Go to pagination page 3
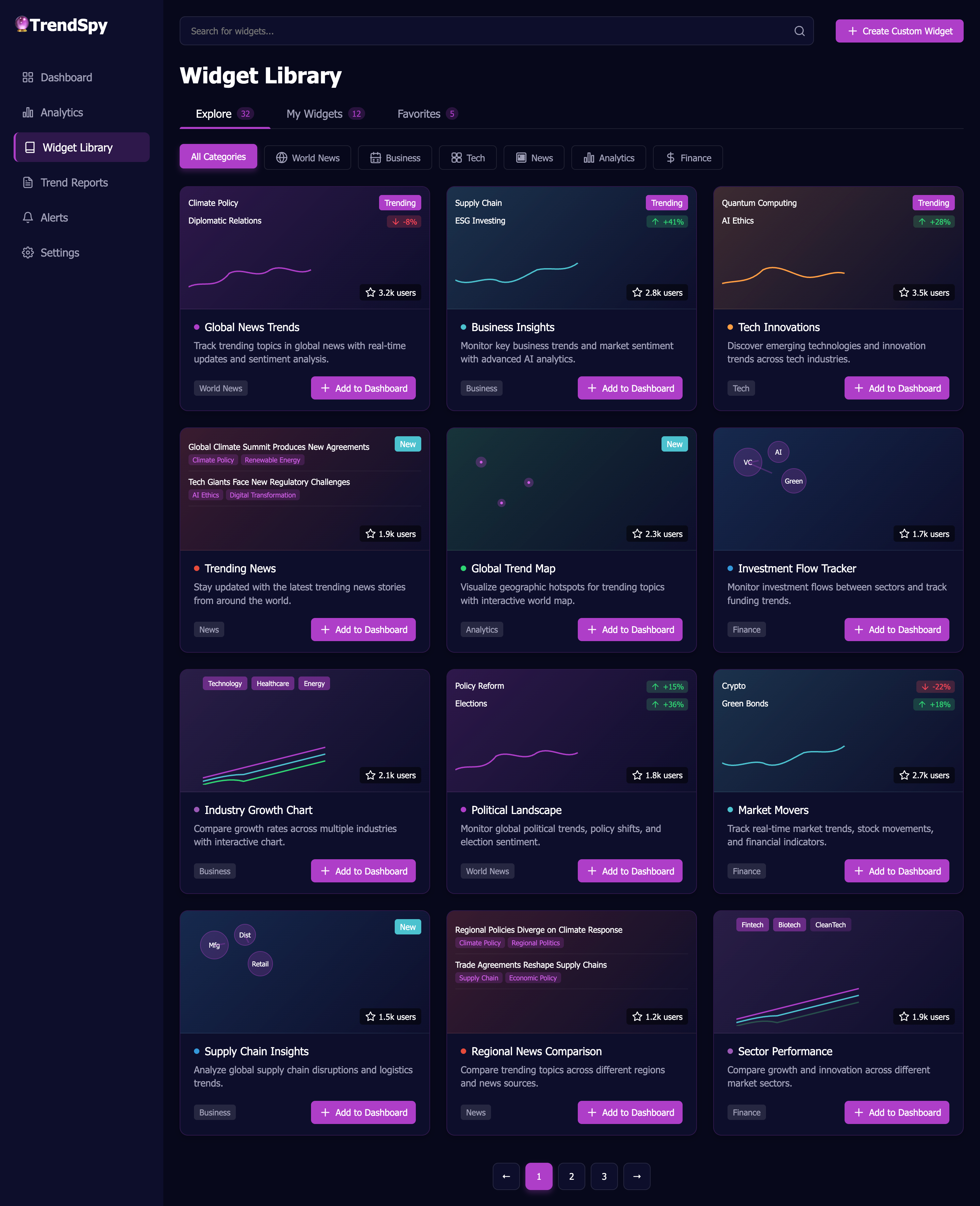980x1206 pixels. pyautogui.click(x=604, y=1176)
